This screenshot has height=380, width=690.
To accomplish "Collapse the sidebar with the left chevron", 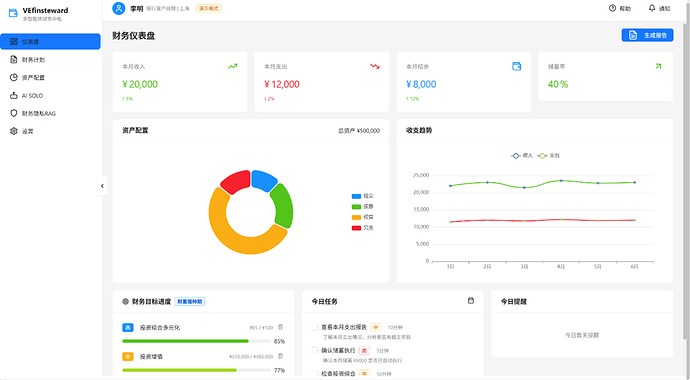I will click(102, 186).
